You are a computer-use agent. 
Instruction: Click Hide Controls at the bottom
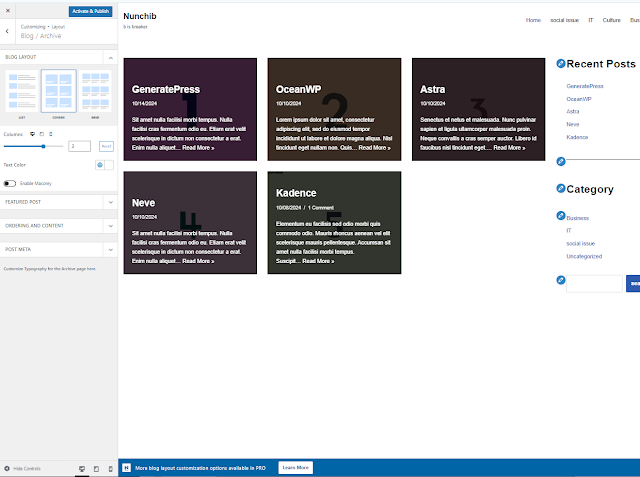tap(22, 468)
